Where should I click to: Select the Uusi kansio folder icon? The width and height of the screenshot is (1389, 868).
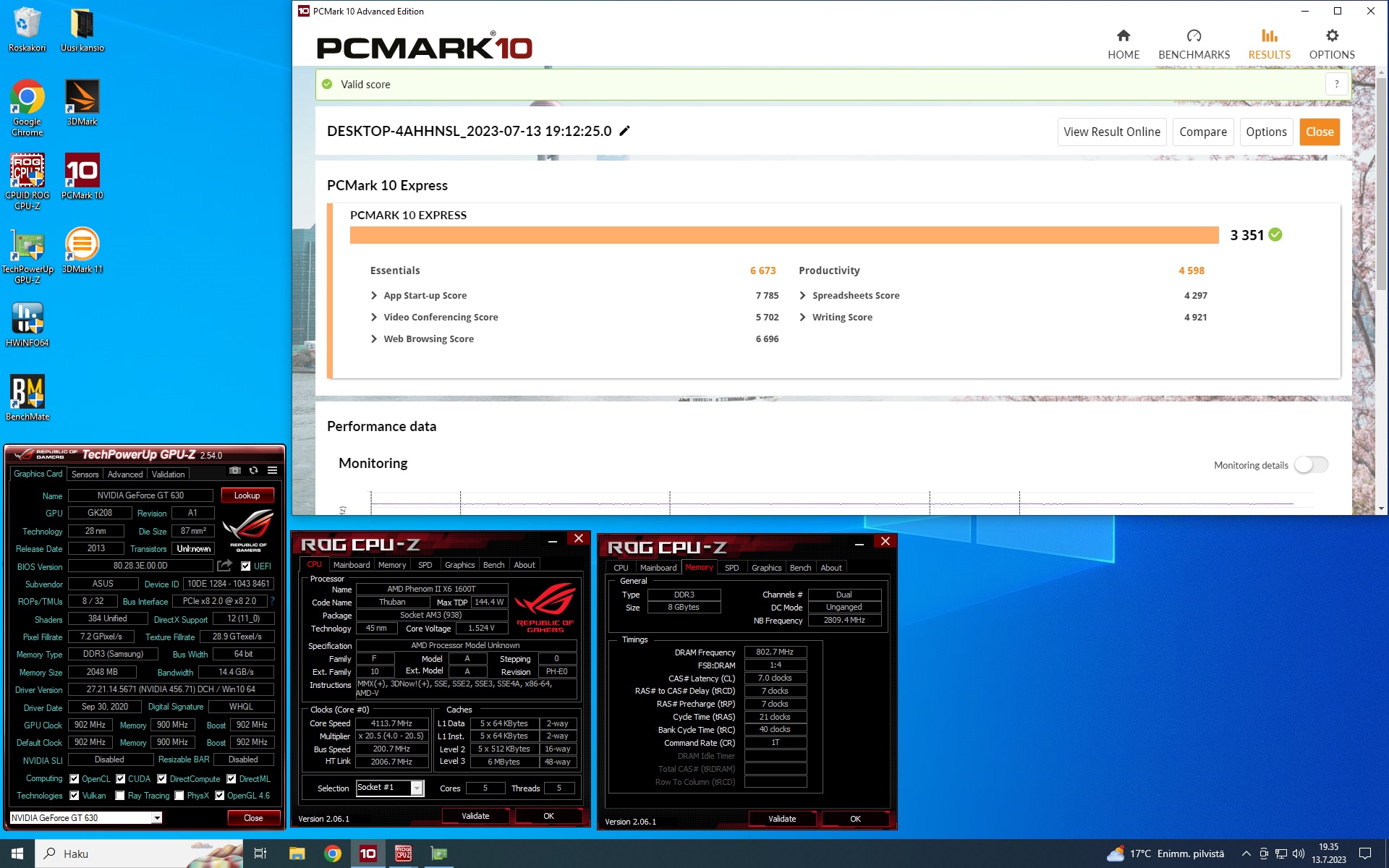(x=82, y=30)
